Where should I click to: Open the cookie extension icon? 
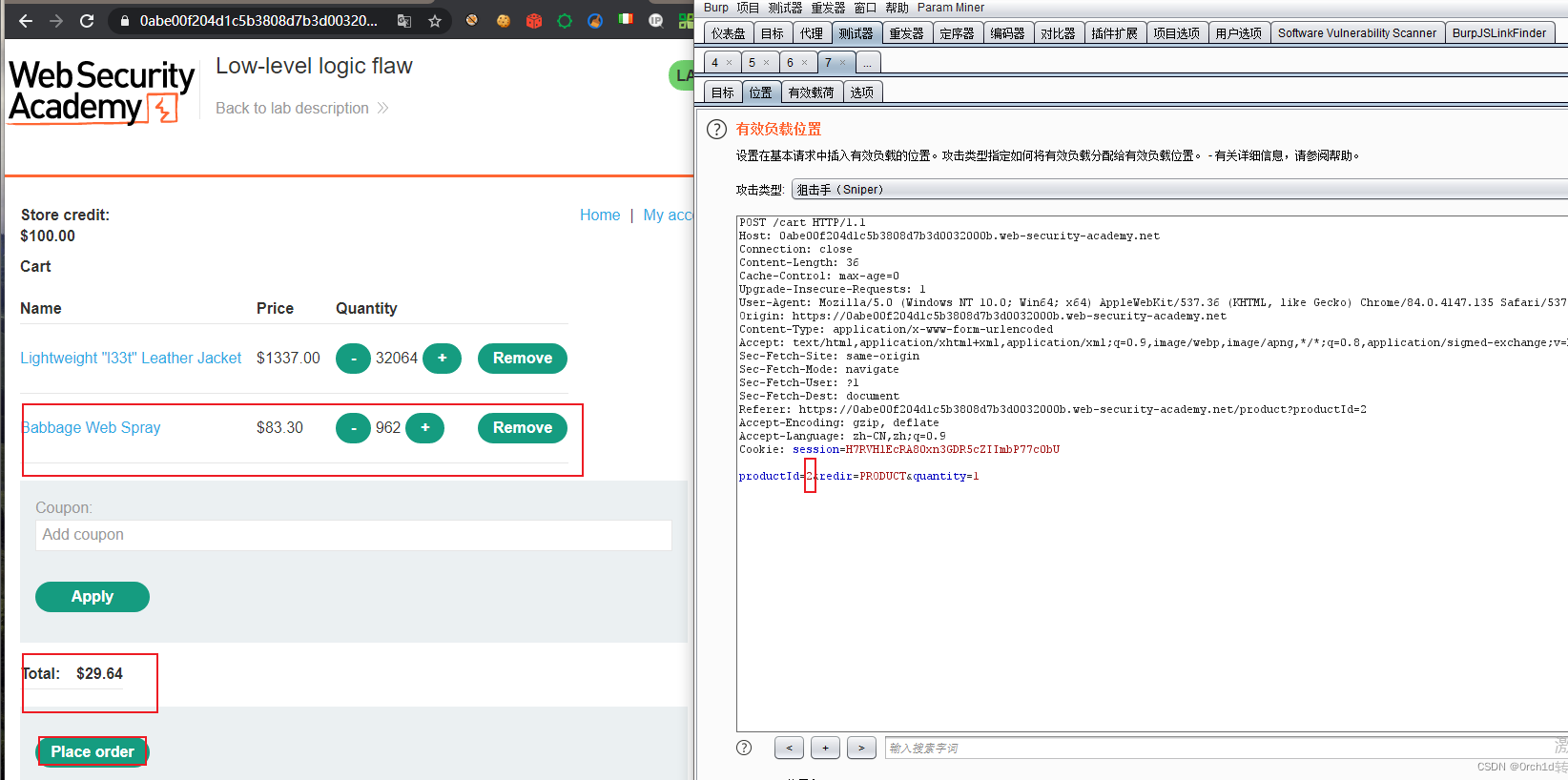coord(503,20)
